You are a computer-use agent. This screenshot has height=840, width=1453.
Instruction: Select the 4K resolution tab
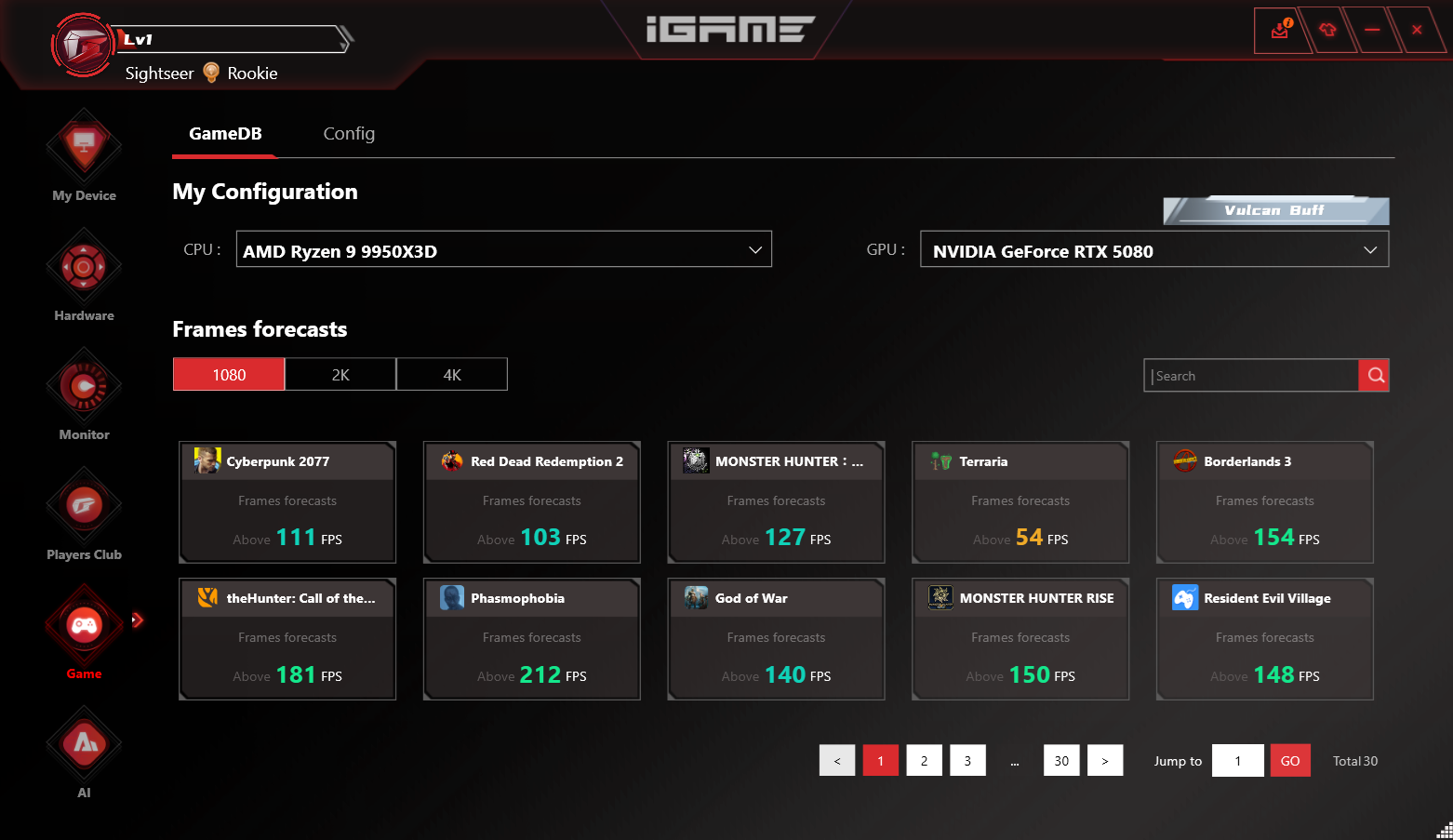[452, 375]
